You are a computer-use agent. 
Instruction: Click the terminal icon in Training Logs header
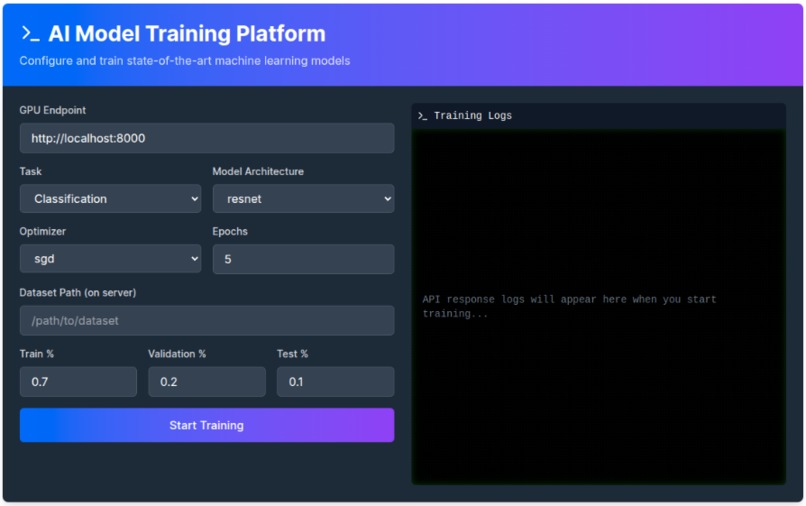(423, 116)
